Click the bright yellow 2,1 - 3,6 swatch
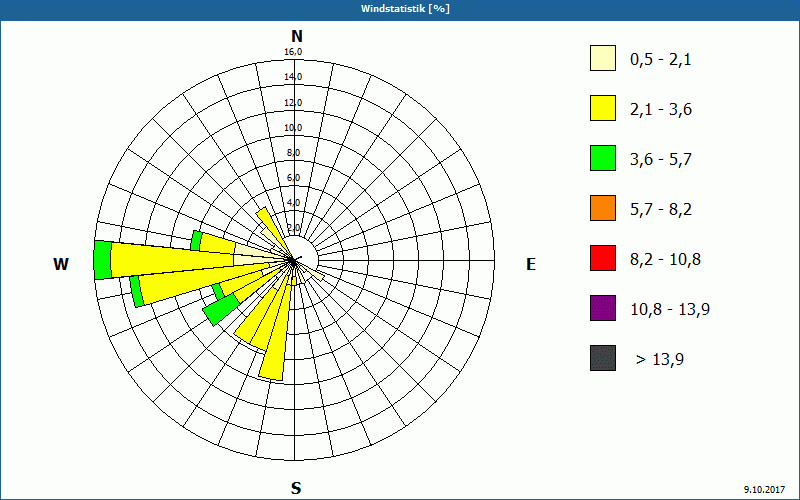800x500 pixels. pos(603,108)
